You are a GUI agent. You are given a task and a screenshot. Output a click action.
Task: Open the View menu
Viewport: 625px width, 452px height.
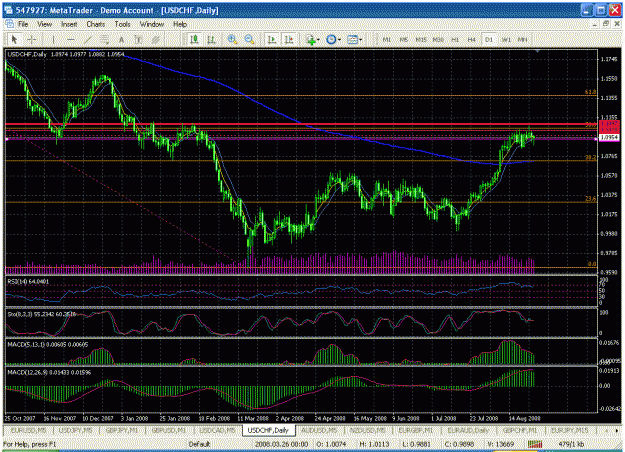[x=45, y=24]
